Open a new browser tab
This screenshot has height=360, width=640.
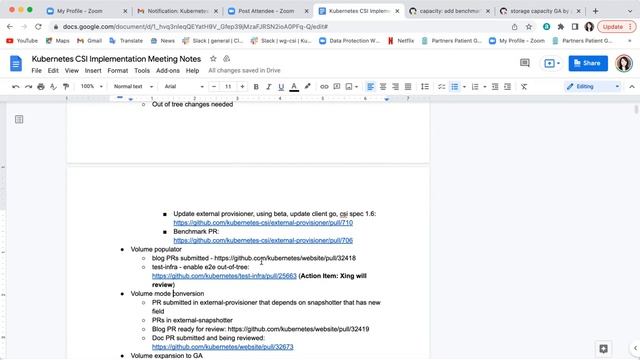pos(596,11)
